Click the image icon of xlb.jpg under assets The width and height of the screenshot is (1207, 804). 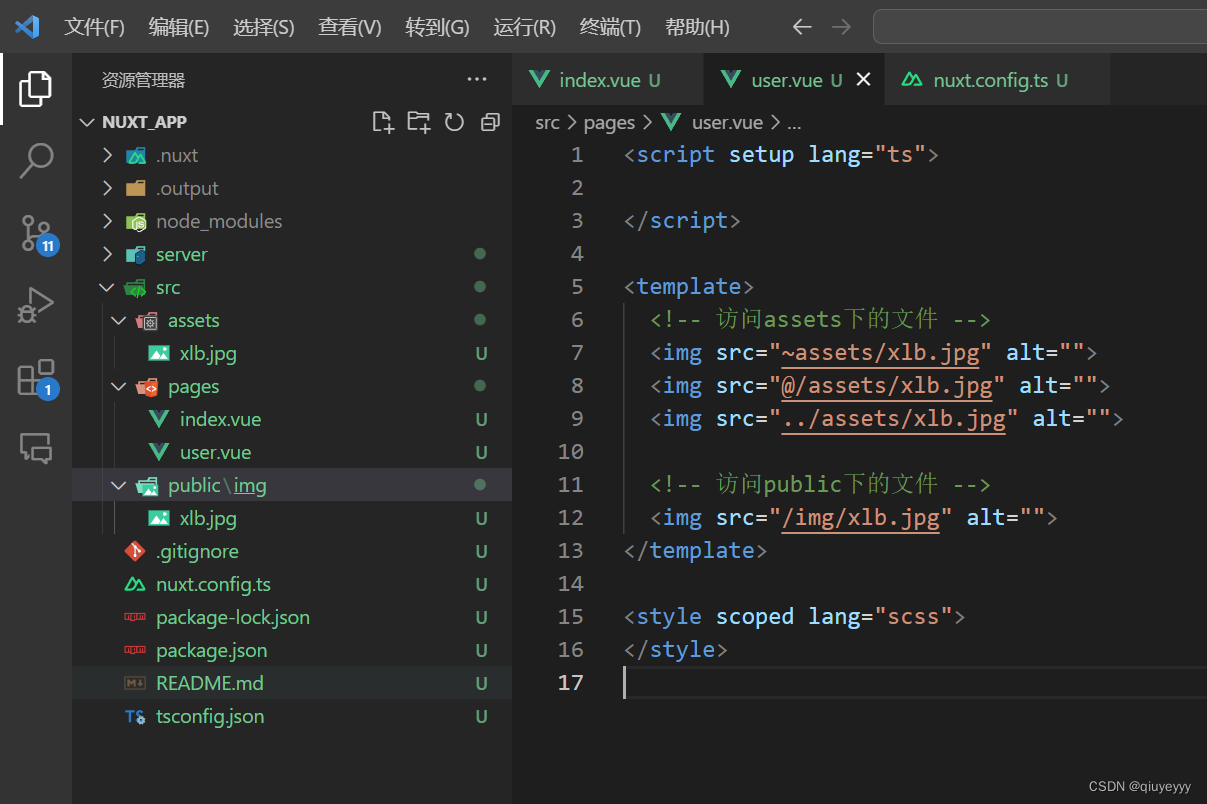(x=159, y=353)
